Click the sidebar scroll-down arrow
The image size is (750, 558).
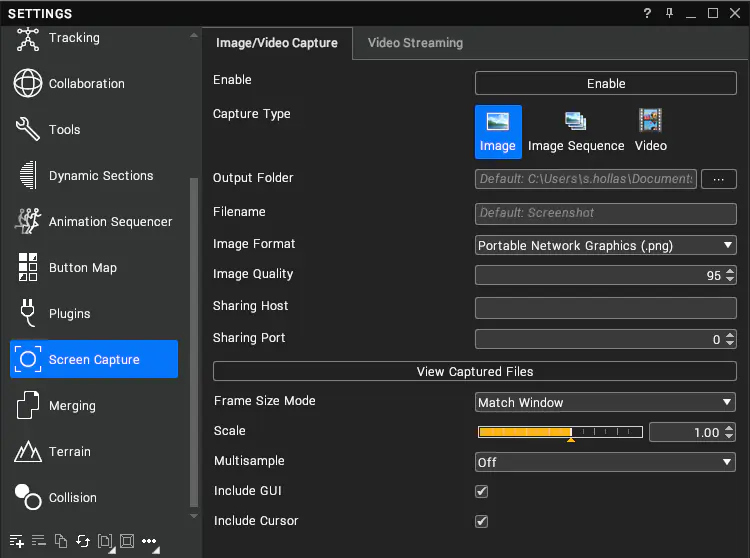[194, 516]
